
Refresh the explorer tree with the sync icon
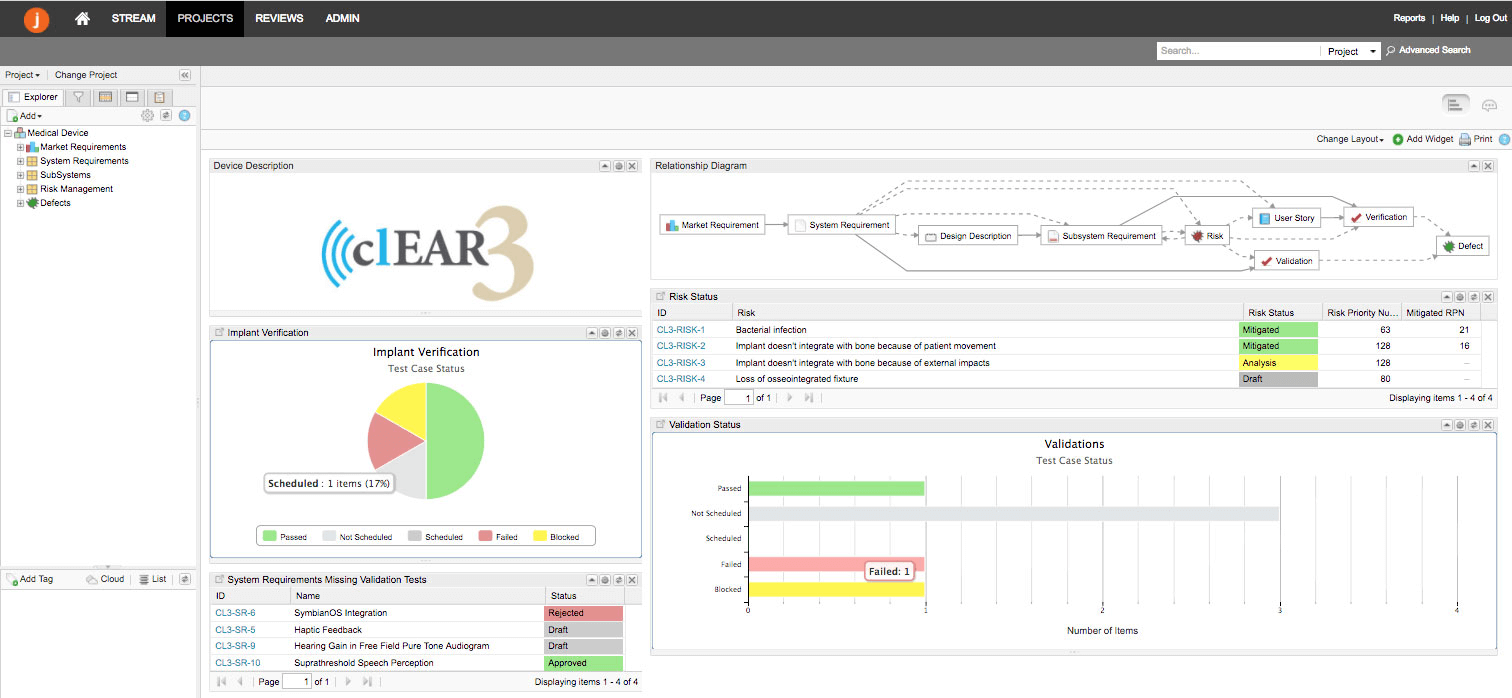(166, 116)
